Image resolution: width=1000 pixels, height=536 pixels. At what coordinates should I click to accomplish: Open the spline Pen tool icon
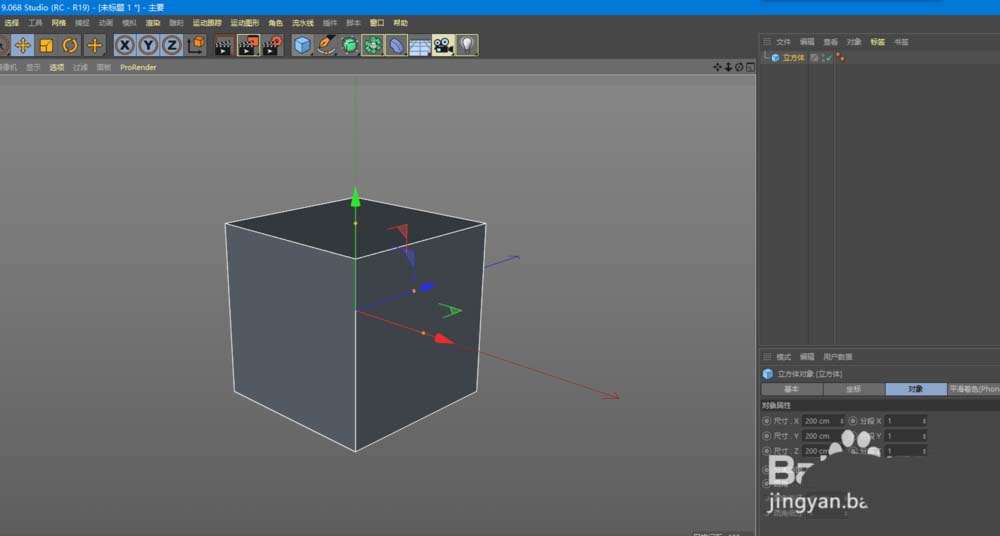(326, 45)
